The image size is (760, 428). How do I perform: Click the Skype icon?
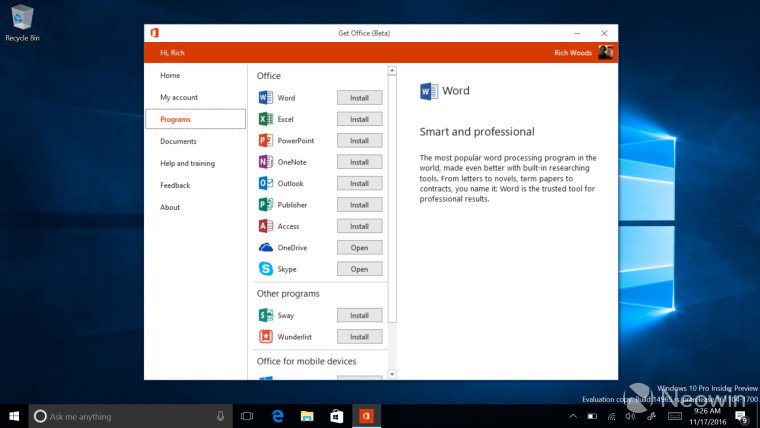click(x=266, y=269)
